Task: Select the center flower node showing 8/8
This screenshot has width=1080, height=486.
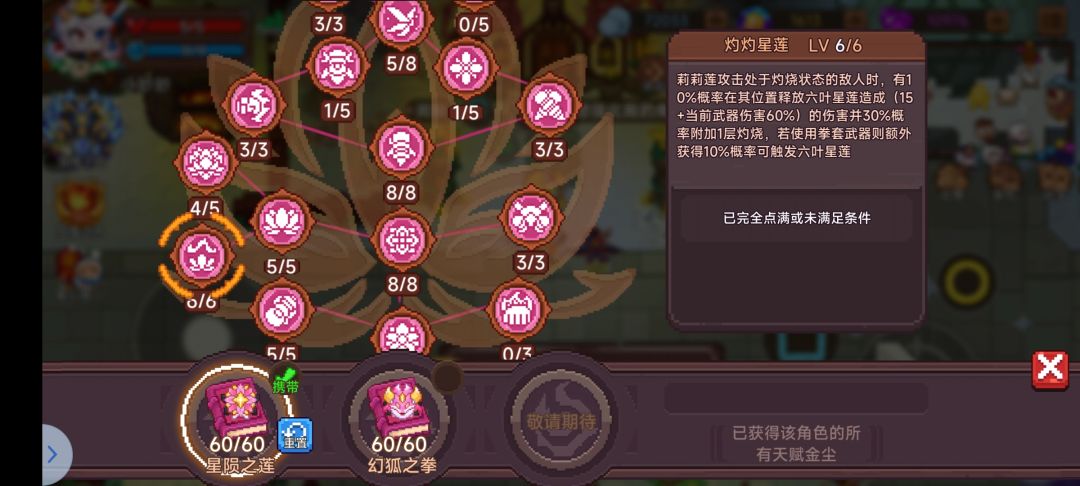Action: tap(402, 239)
